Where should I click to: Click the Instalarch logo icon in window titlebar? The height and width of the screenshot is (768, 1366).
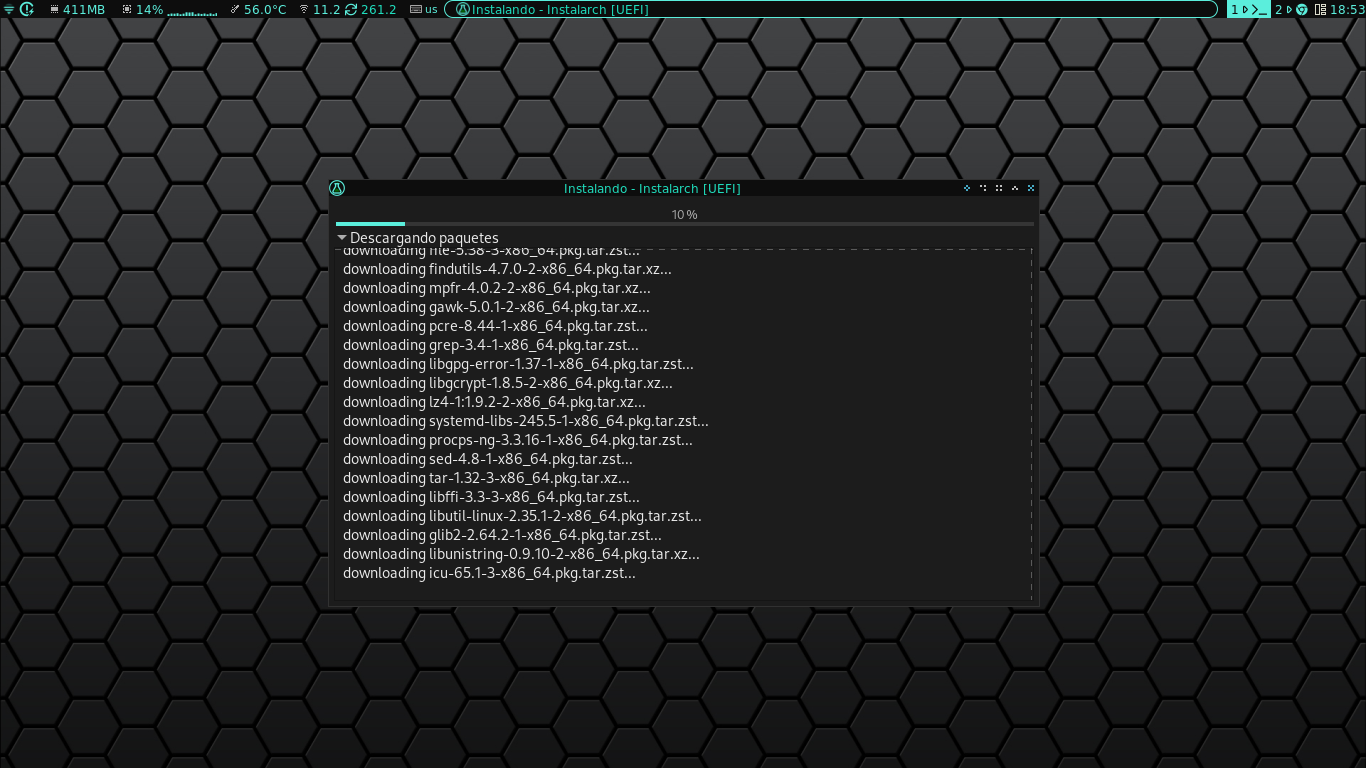pyautogui.click(x=337, y=188)
